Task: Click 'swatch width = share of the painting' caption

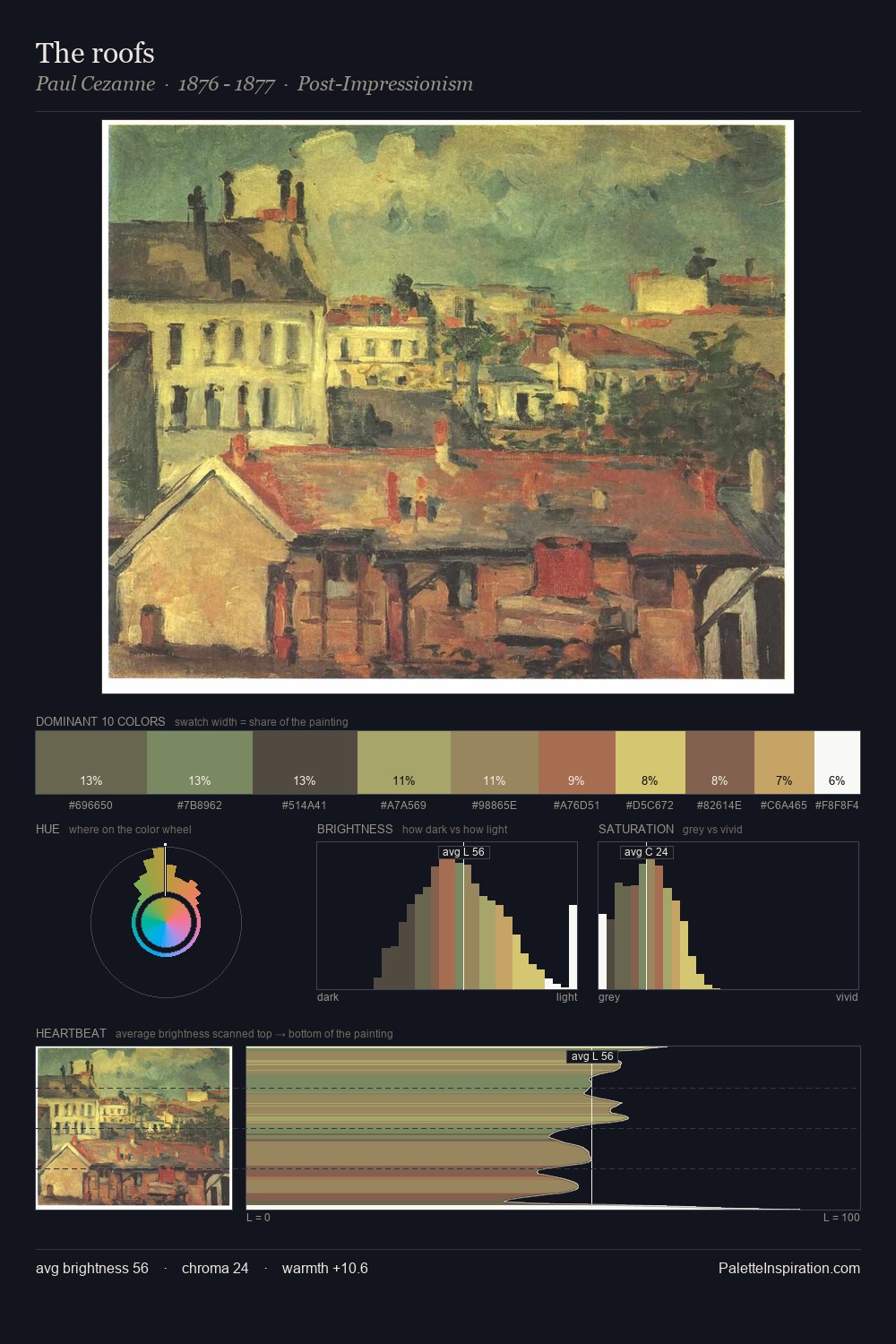Action: coord(262,722)
